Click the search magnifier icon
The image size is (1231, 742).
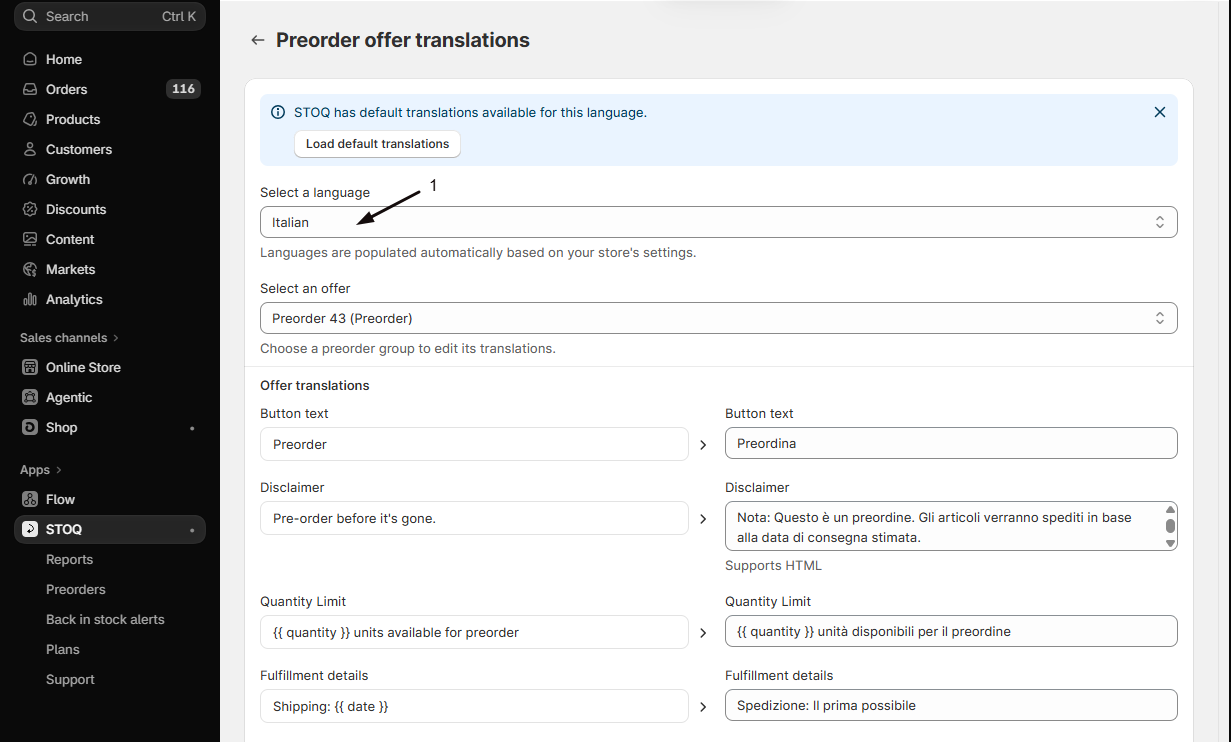[30, 16]
